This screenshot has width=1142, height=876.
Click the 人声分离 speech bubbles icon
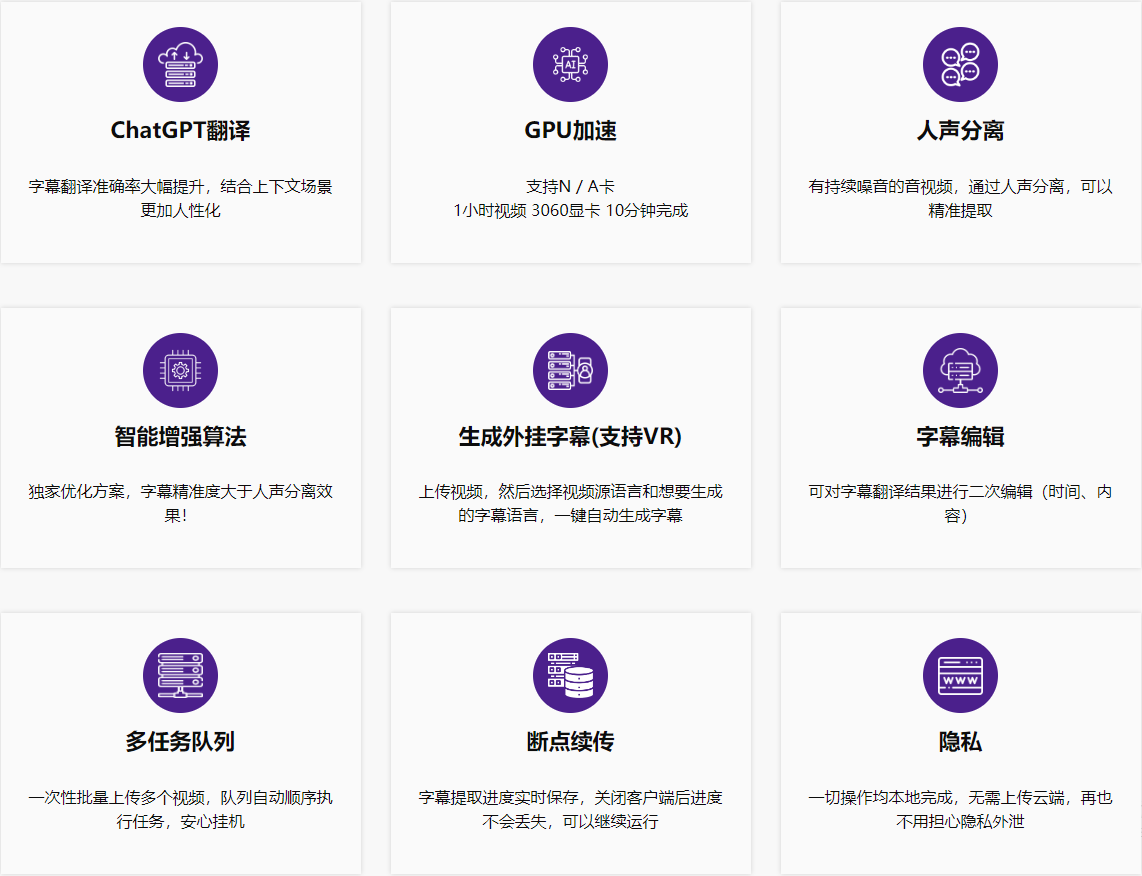[960, 64]
